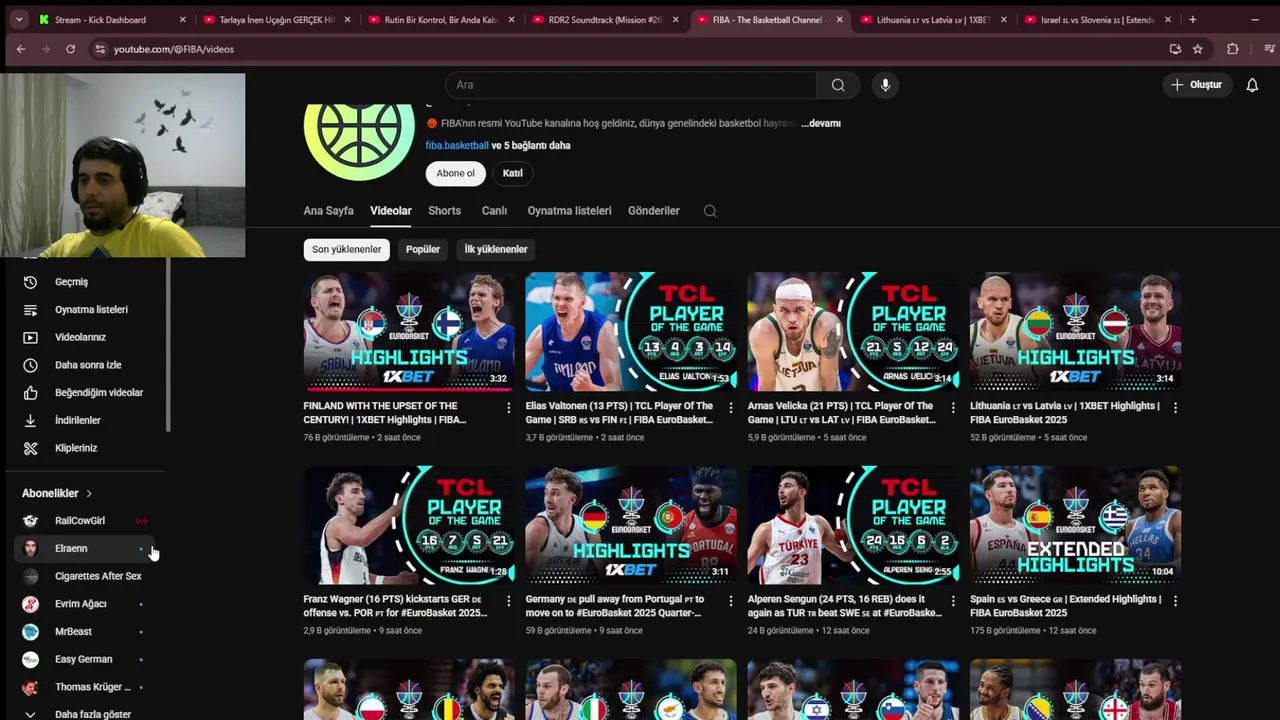
Task: Open the tab search dropdown arrow
Action: click(x=18, y=19)
